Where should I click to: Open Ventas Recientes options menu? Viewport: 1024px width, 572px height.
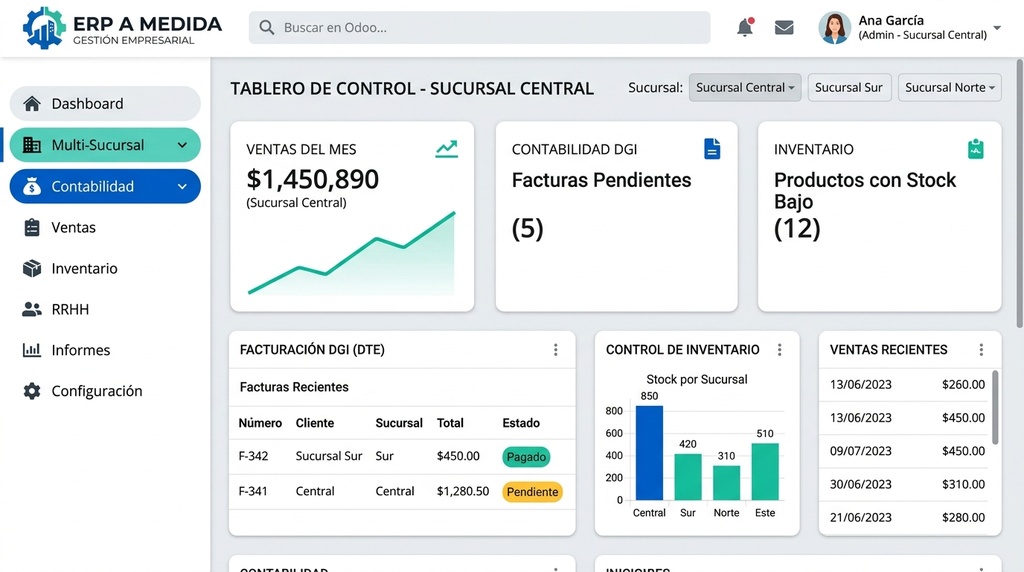pyautogui.click(x=981, y=350)
